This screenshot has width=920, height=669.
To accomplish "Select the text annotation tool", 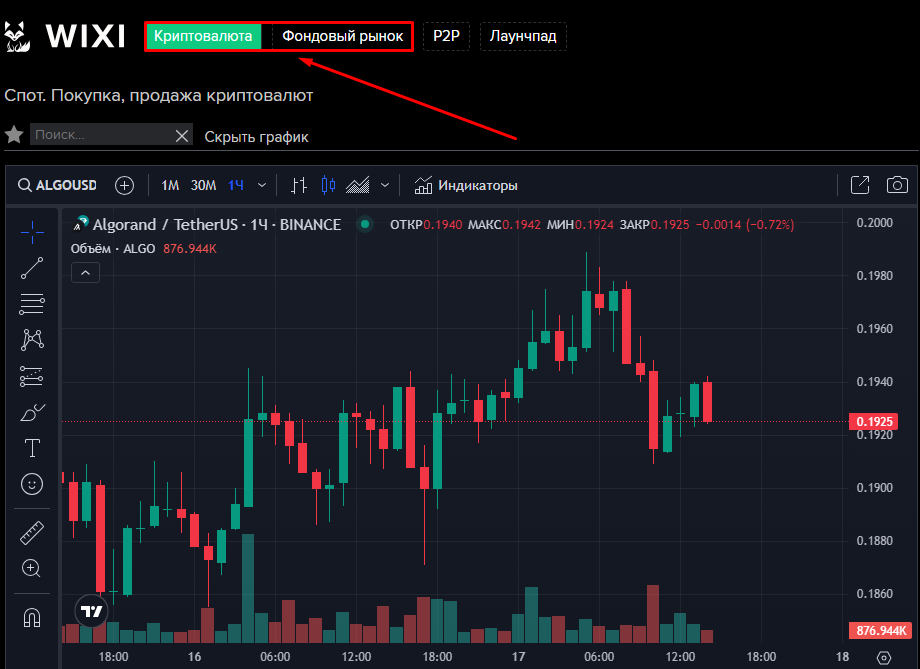I will 32,448.
